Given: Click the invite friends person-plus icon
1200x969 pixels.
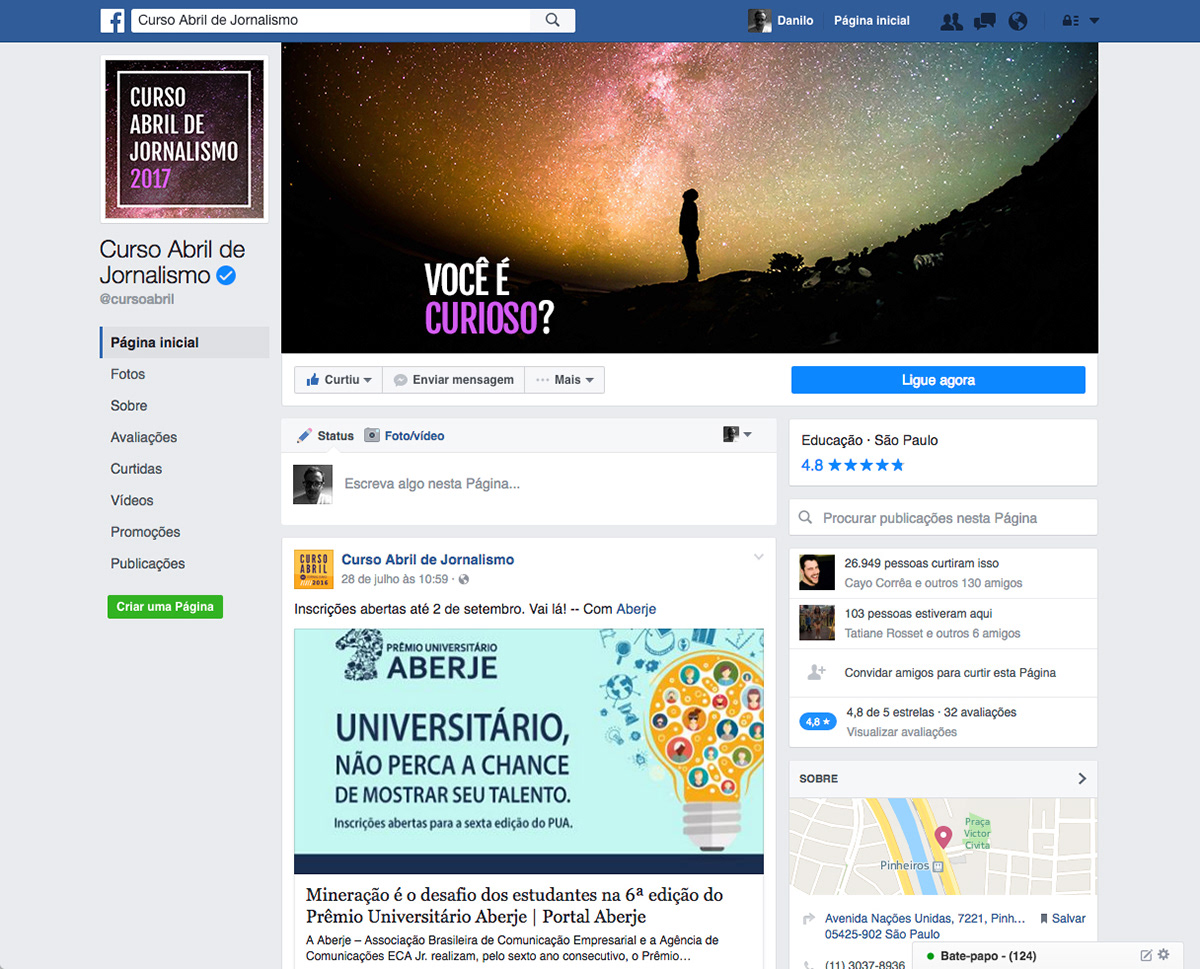Looking at the screenshot, I should (817, 672).
